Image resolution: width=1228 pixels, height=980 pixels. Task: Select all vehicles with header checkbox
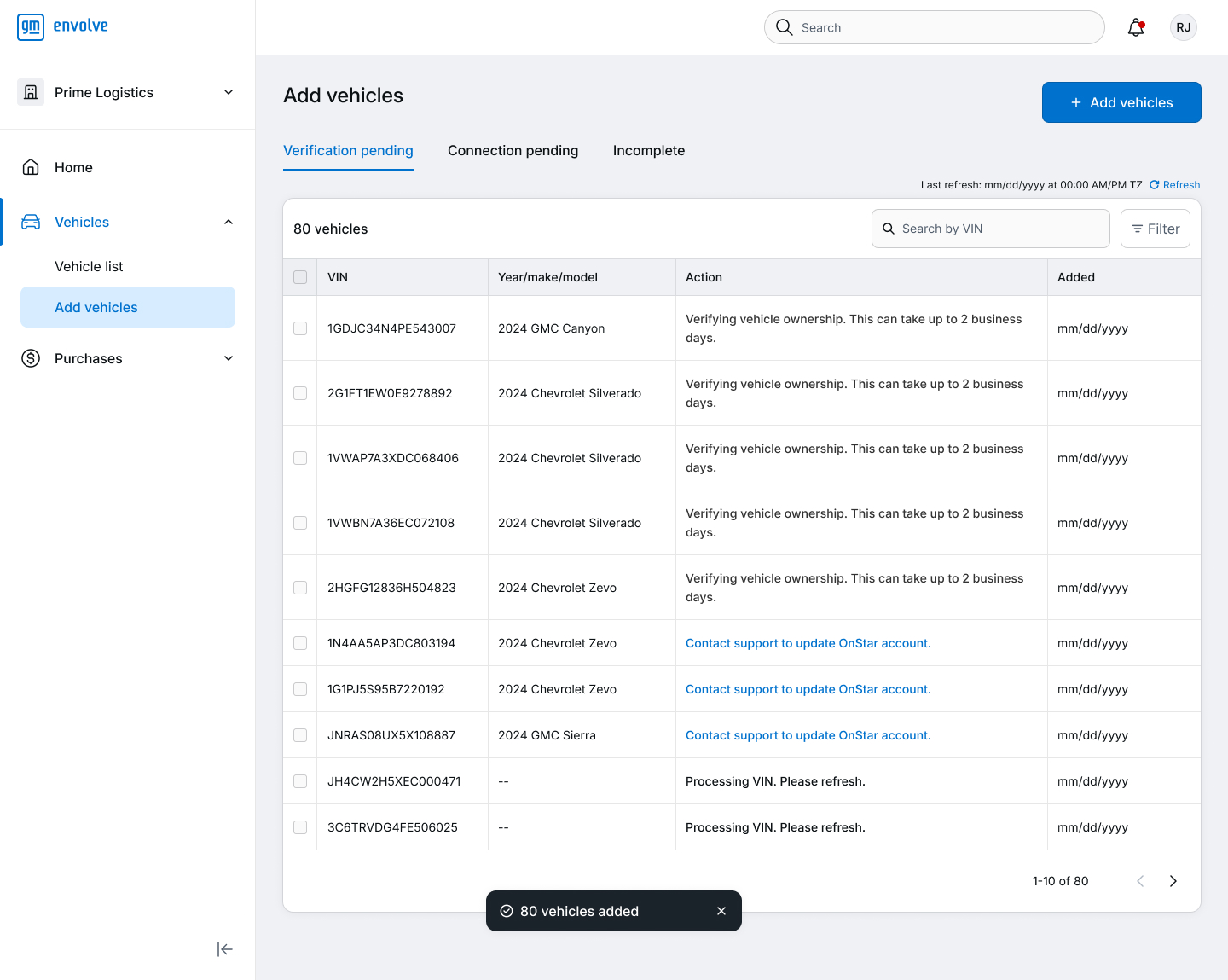tap(300, 277)
